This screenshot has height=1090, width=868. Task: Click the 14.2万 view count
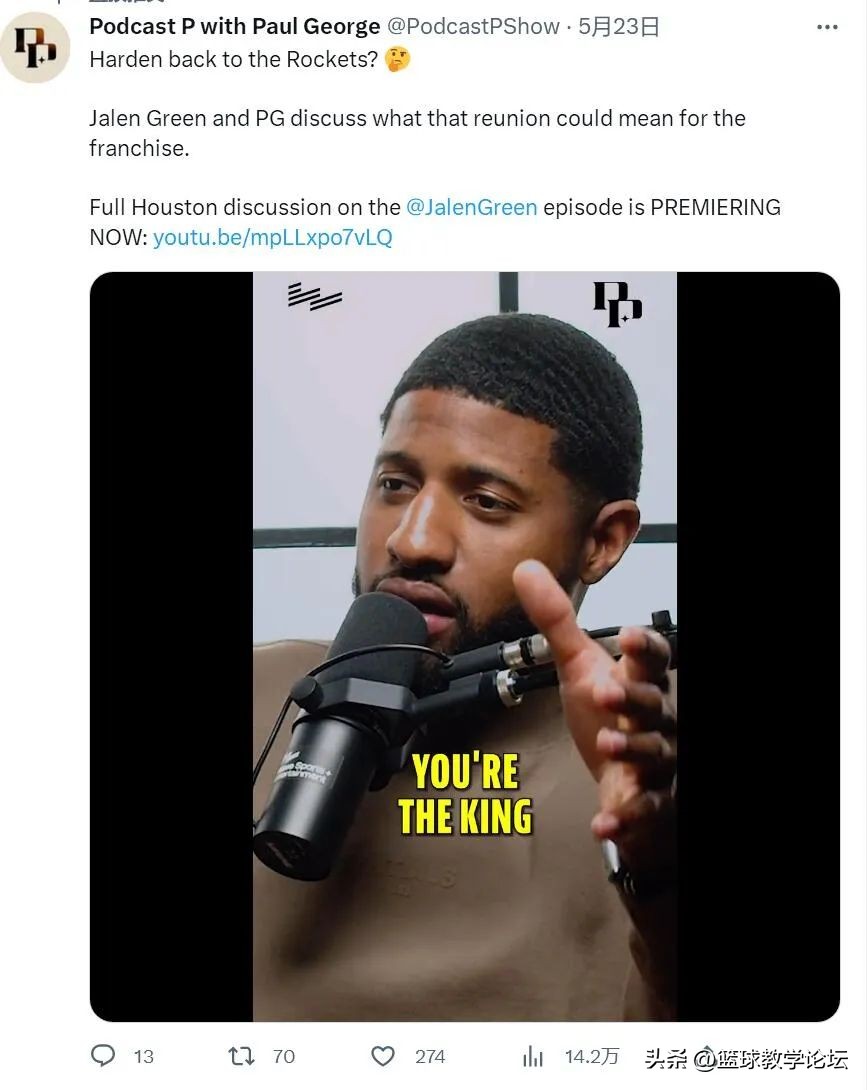click(x=592, y=1056)
